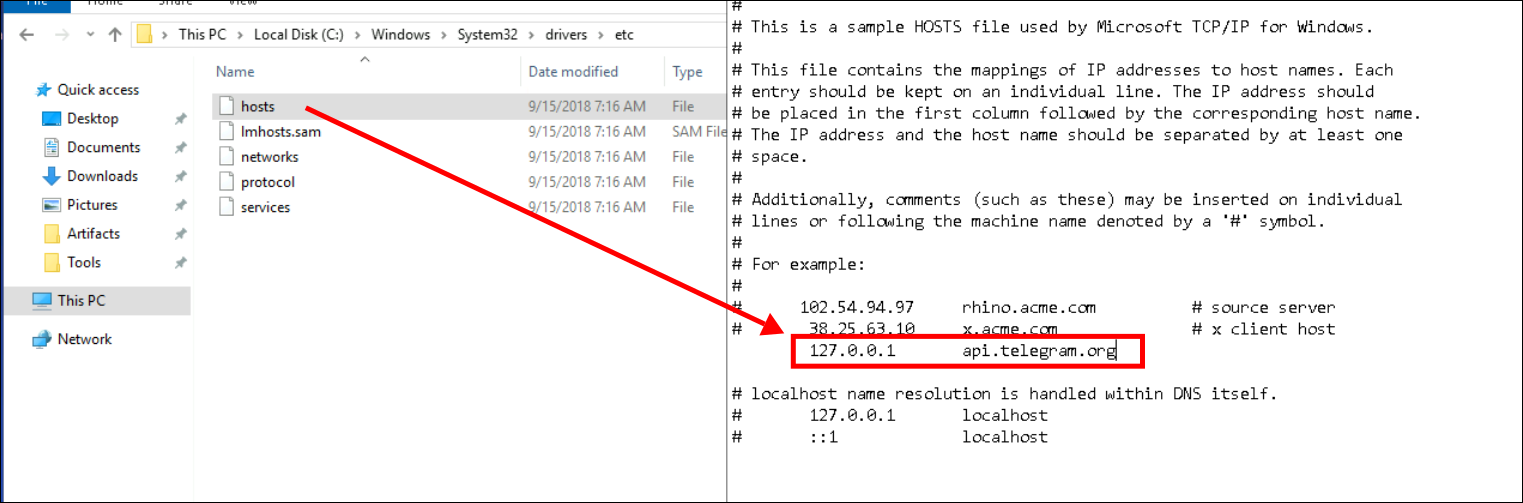Navigate to drivers breadcrumb segment

pos(567,35)
